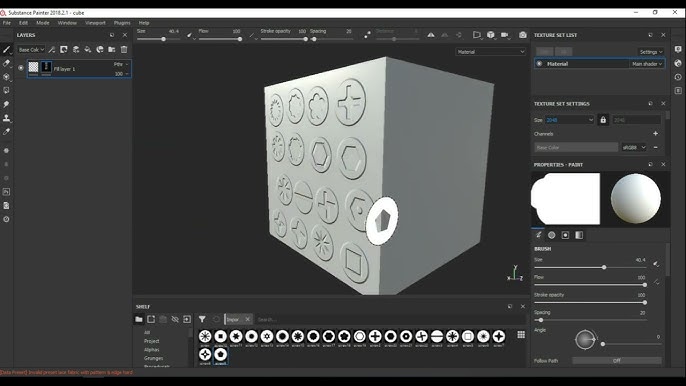686x386 pixels.
Task: Delete layer with trash icon
Action: (x=124, y=50)
